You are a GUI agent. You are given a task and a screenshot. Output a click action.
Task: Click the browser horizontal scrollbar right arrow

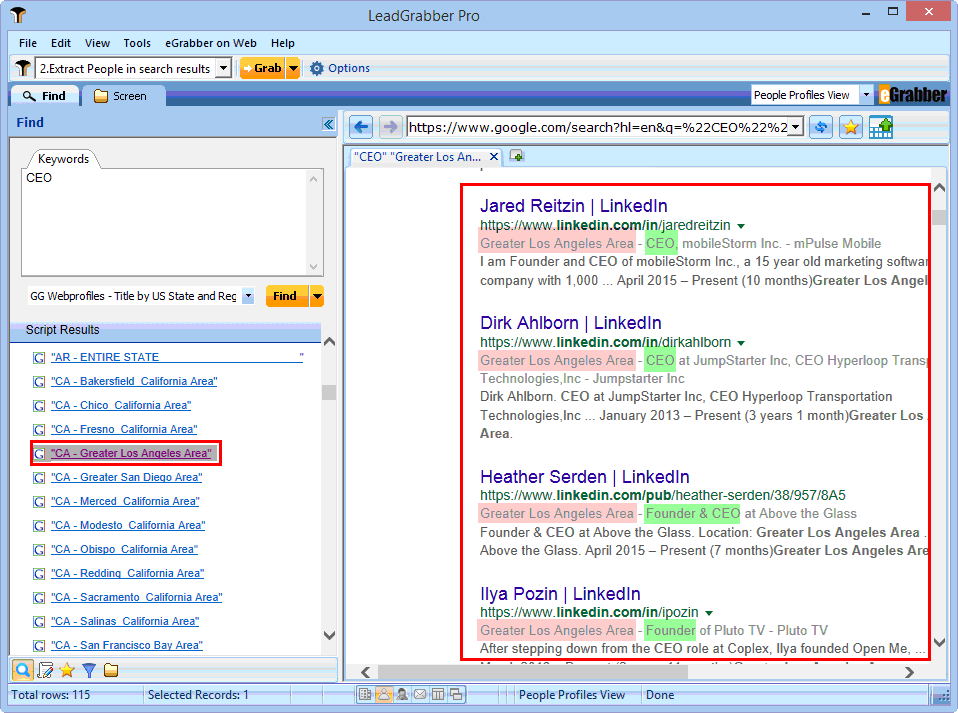pyautogui.click(x=909, y=672)
